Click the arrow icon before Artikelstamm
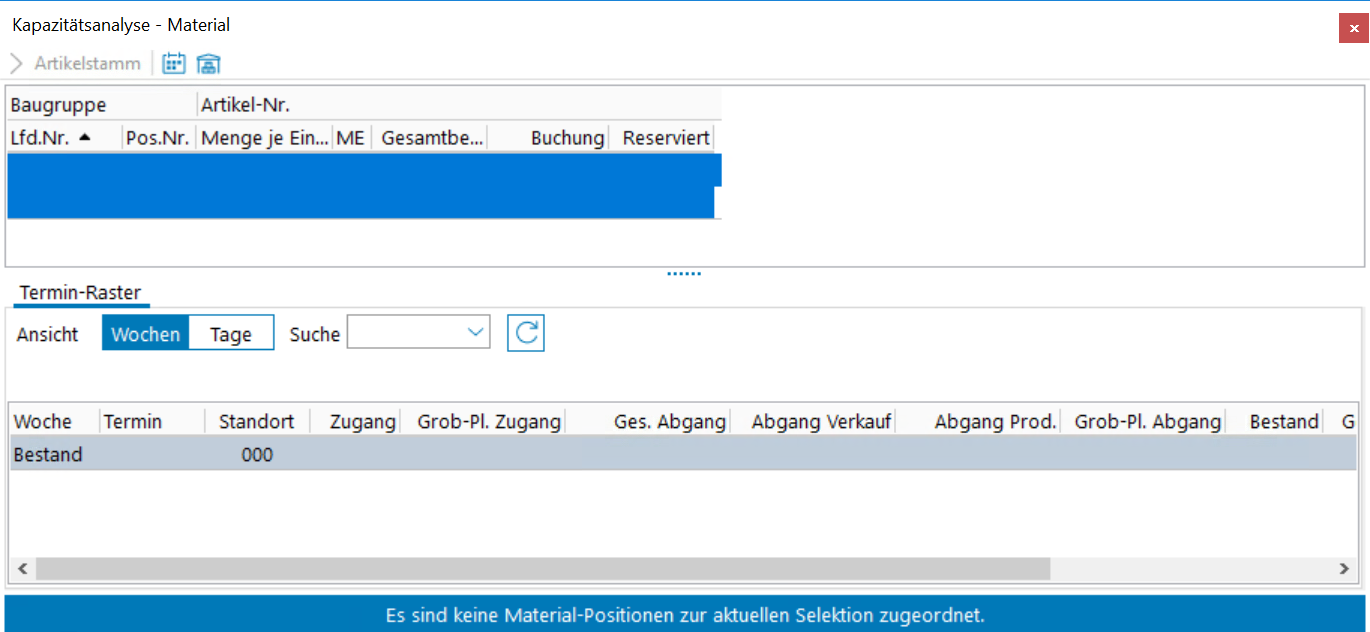Image resolution: width=1370 pixels, height=632 pixels. pyautogui.click(x=16, y=64)
